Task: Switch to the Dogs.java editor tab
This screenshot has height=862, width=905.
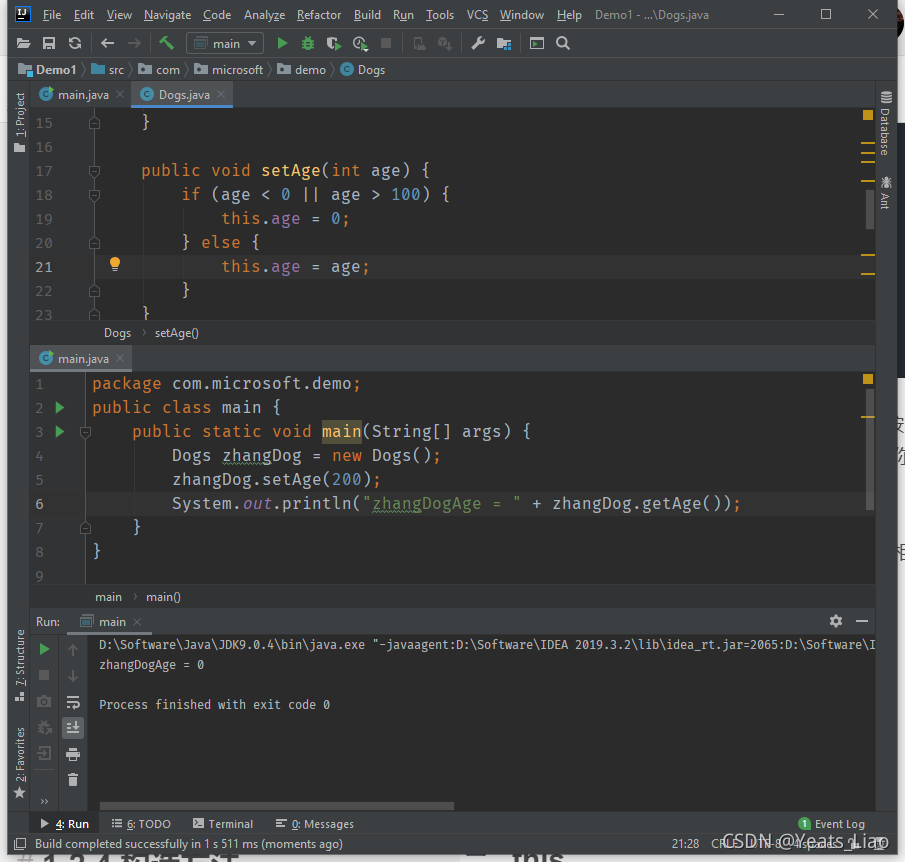Action: [x=183, y=95]
